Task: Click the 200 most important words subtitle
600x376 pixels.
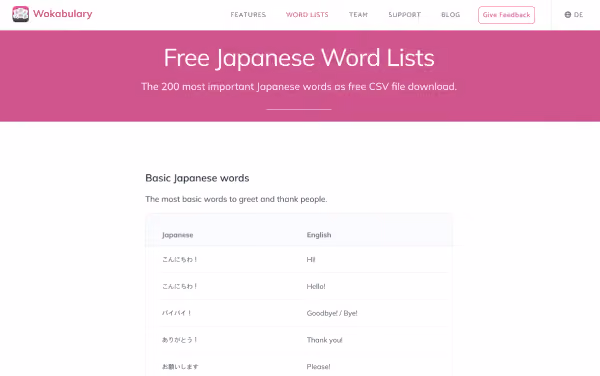Action: coord(299,86)
